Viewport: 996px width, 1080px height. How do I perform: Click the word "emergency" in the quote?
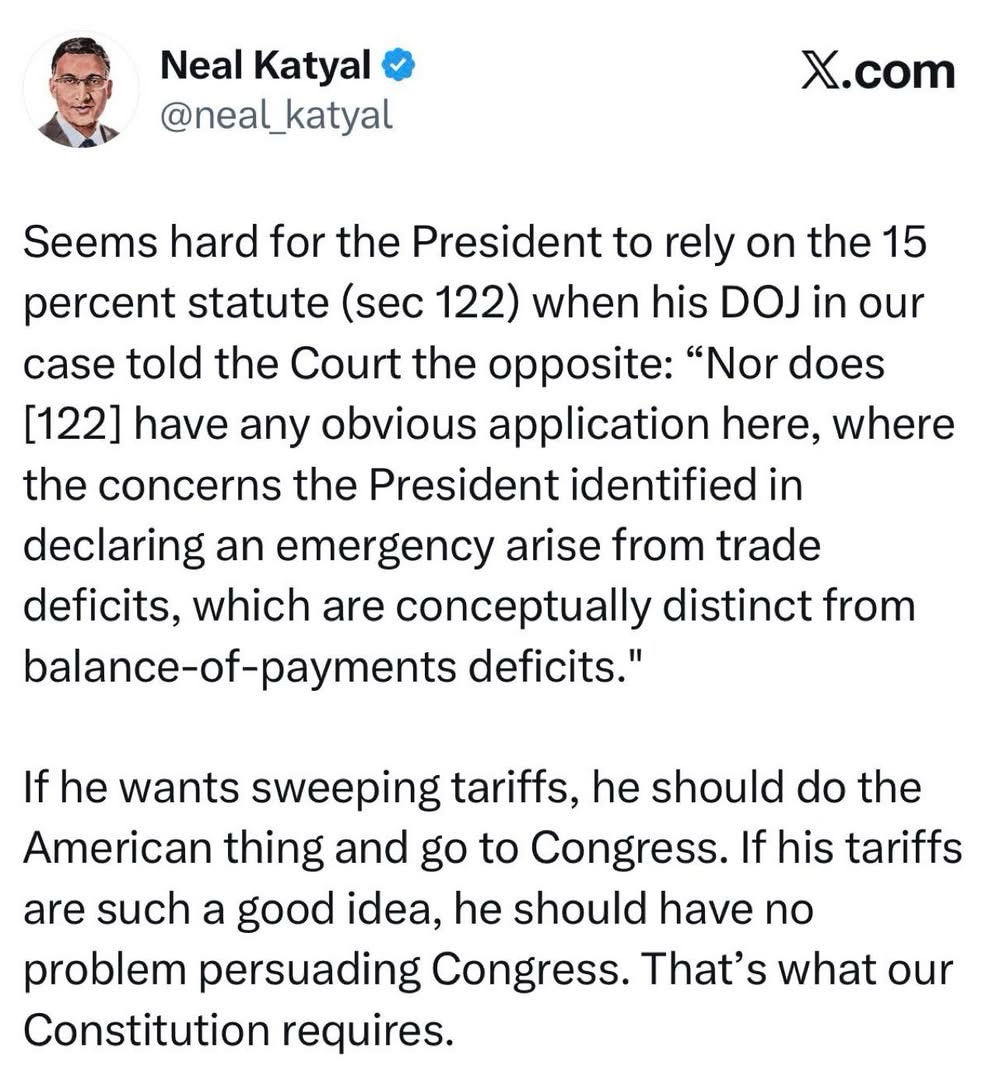(415, 547)
